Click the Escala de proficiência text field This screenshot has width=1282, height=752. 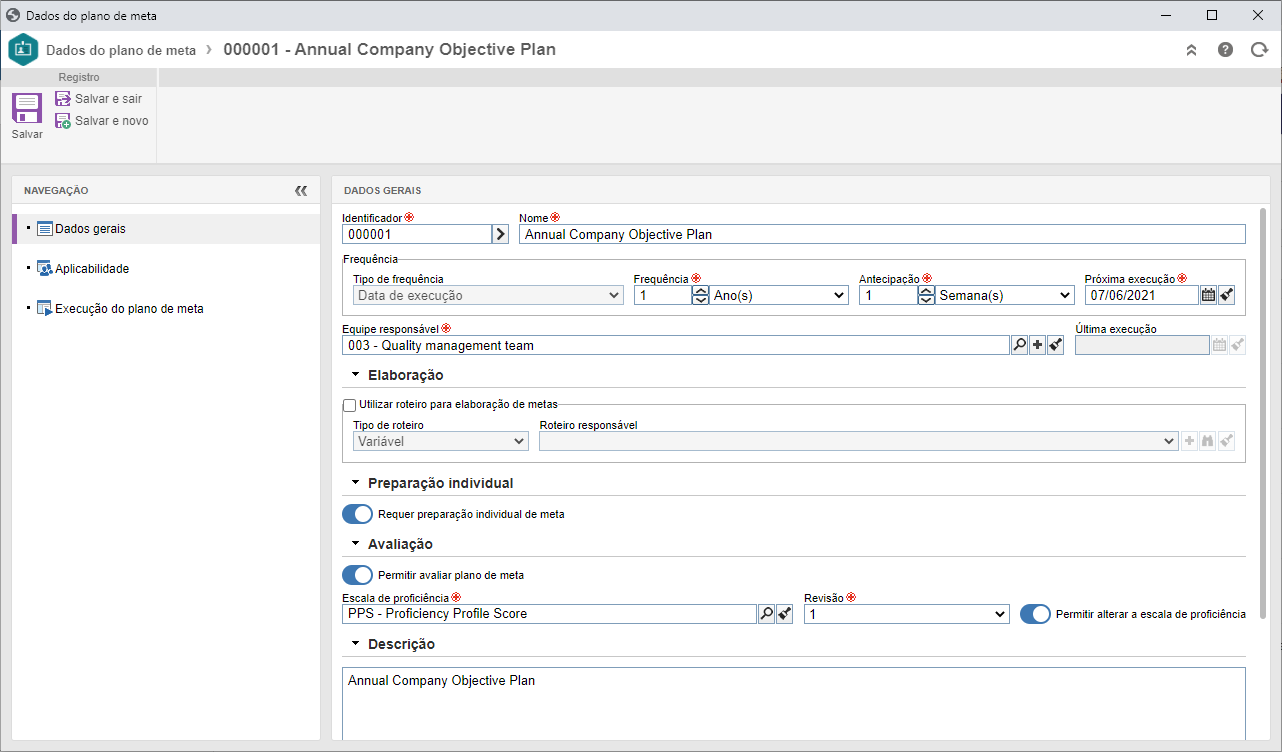[549, 614]
